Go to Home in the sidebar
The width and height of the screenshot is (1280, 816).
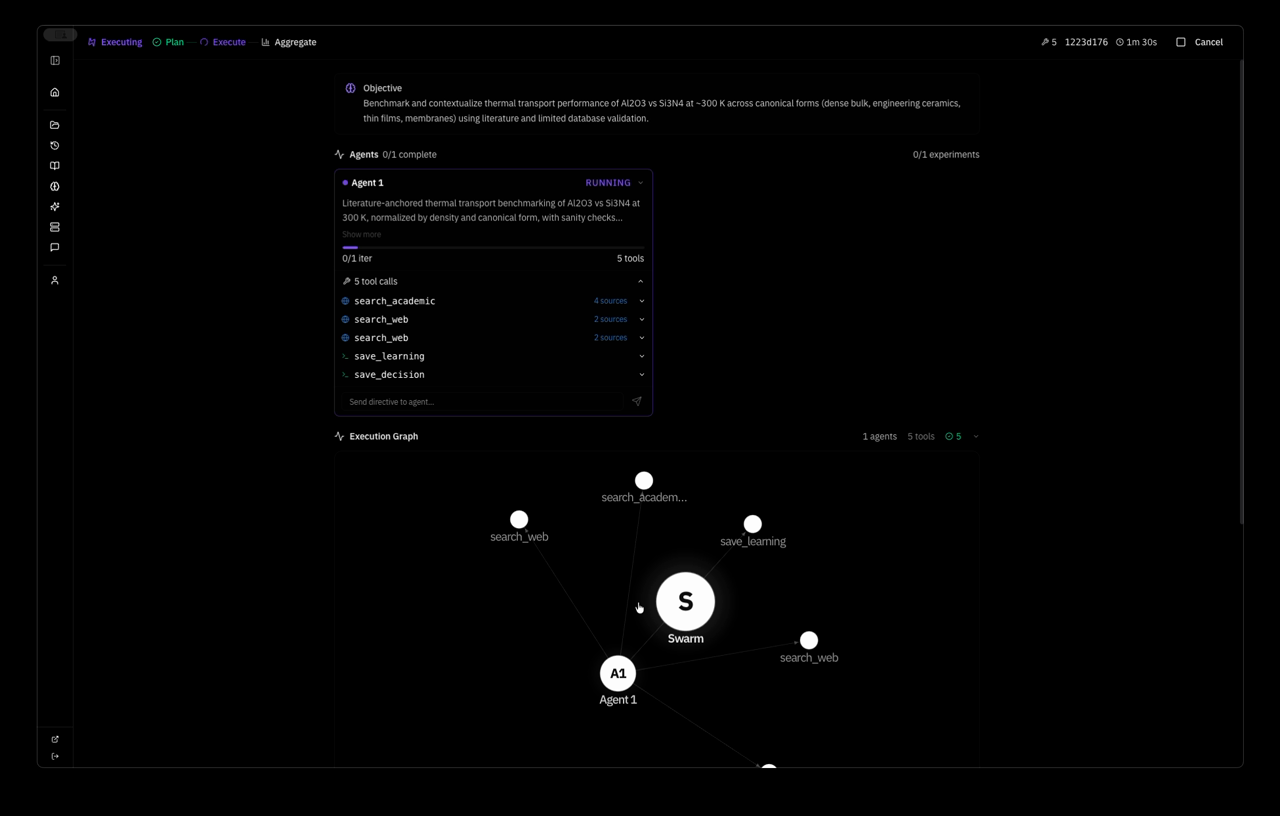point(55,93)
